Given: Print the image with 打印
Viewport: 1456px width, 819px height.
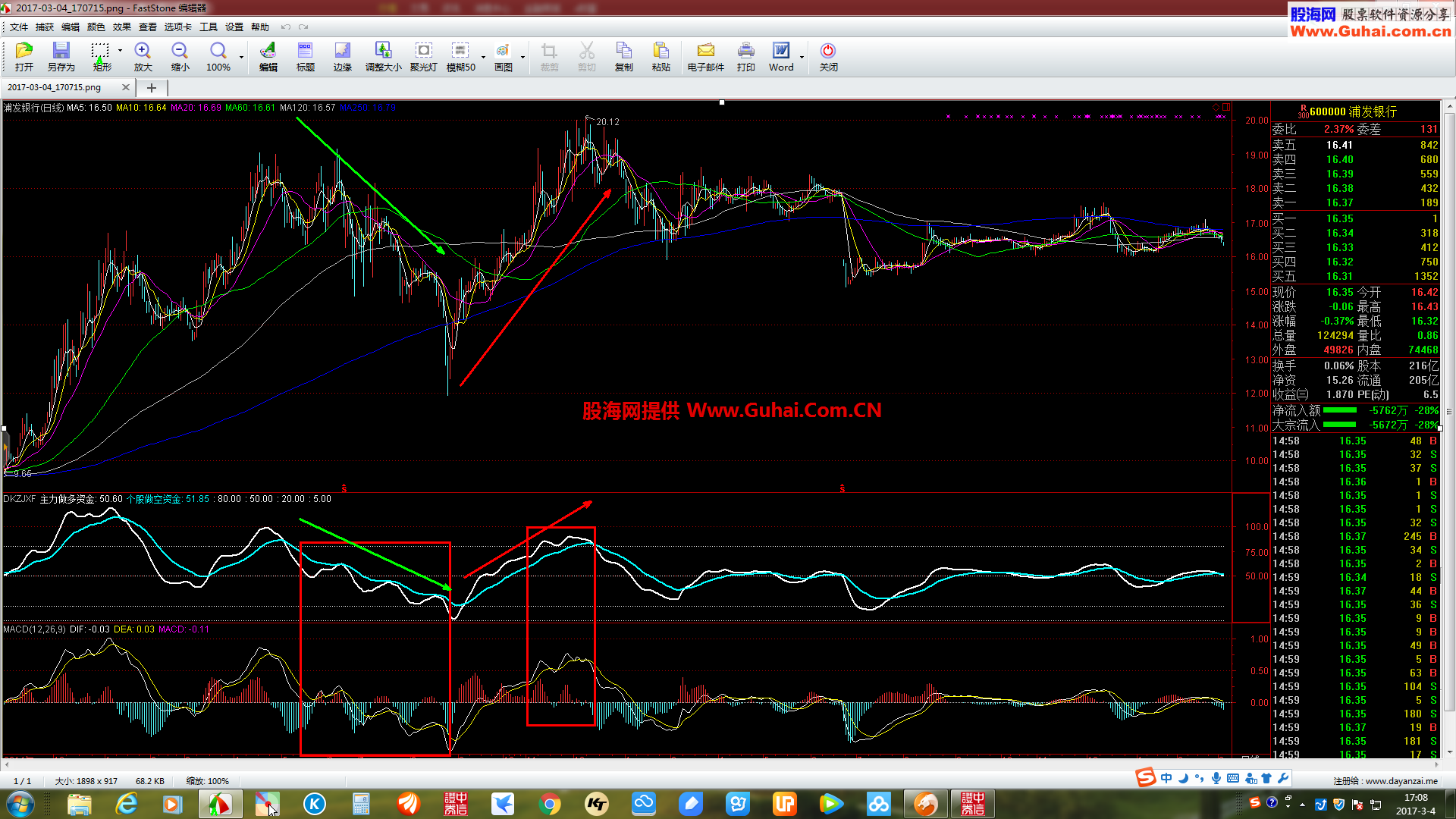Looking at the screenshot, I should [x=746, y=57].
